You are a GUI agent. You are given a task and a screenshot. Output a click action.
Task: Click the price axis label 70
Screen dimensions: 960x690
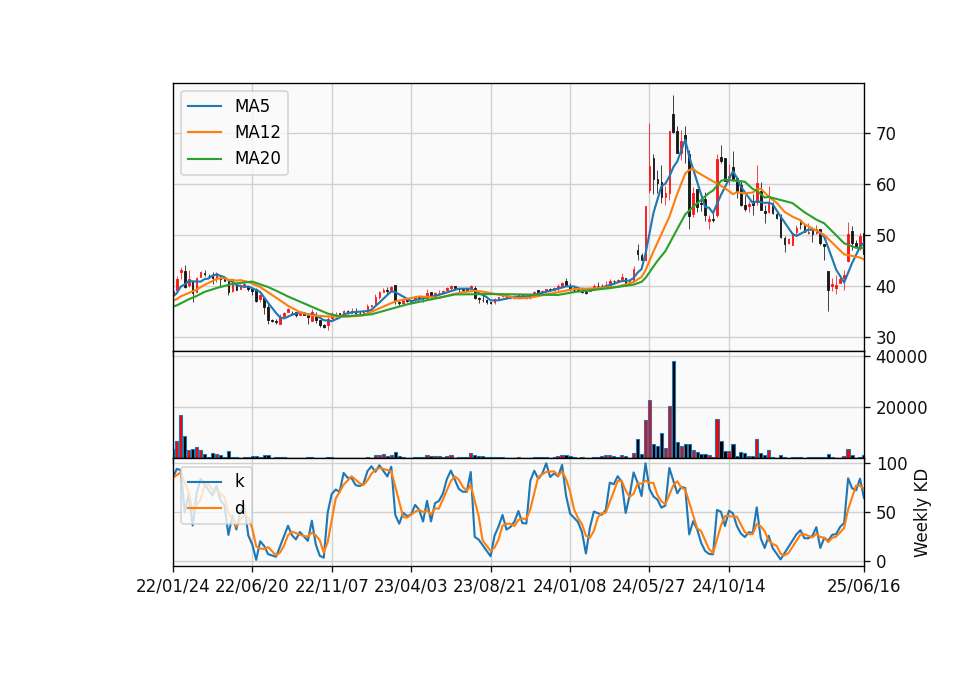[885, 133]
